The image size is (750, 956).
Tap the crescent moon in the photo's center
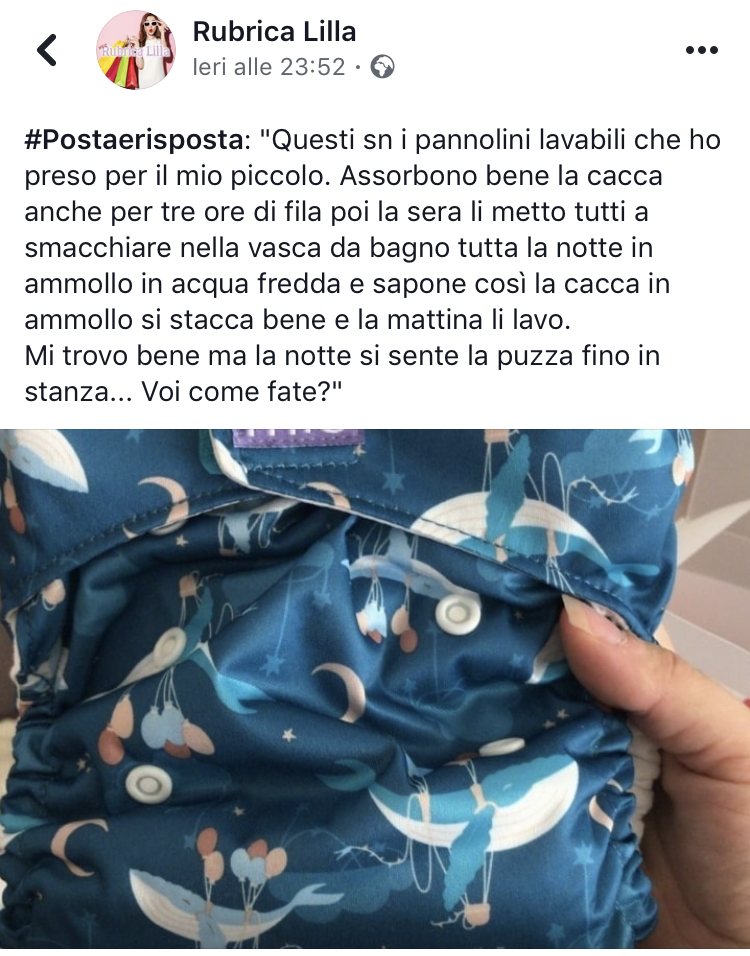click(x=338, y=691)
